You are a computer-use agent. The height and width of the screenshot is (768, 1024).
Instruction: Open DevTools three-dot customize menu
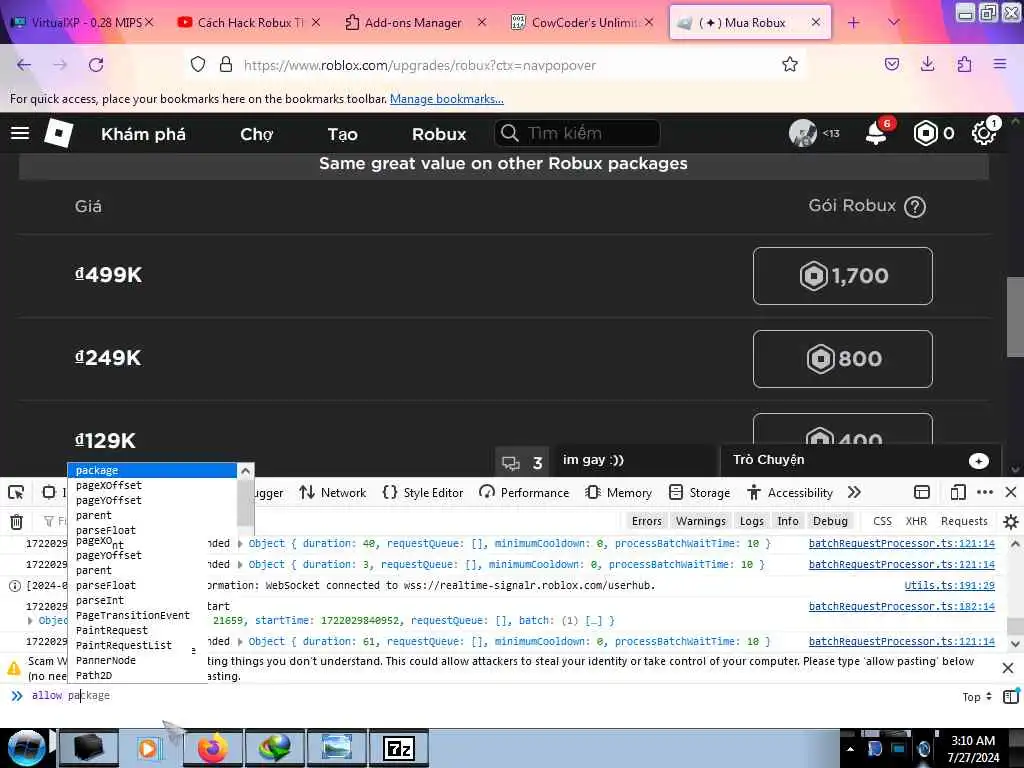pos(985,492)
